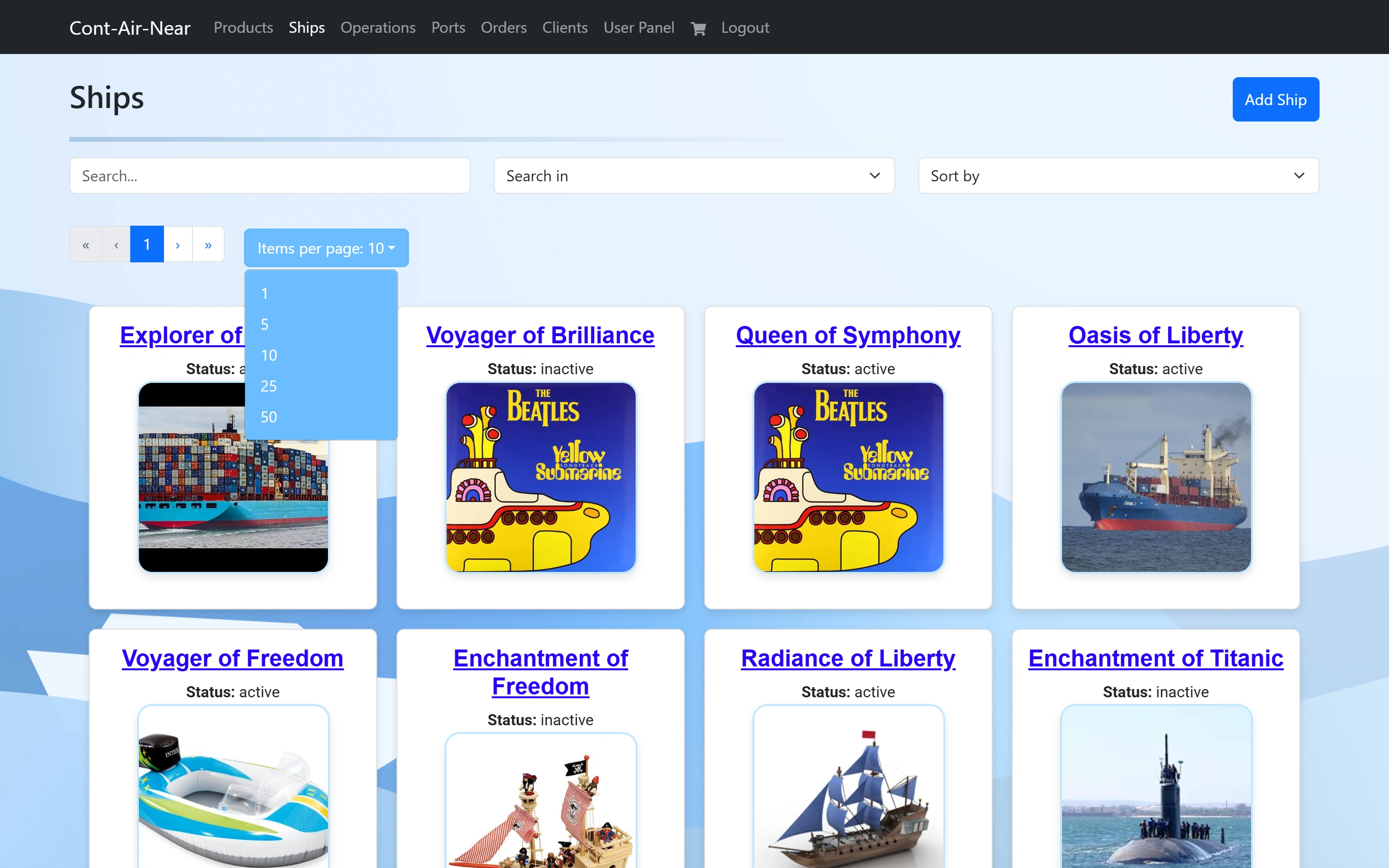Go to Orders in navbar
This screenshot has width=1389, height=868.
[x=504, y=27]
